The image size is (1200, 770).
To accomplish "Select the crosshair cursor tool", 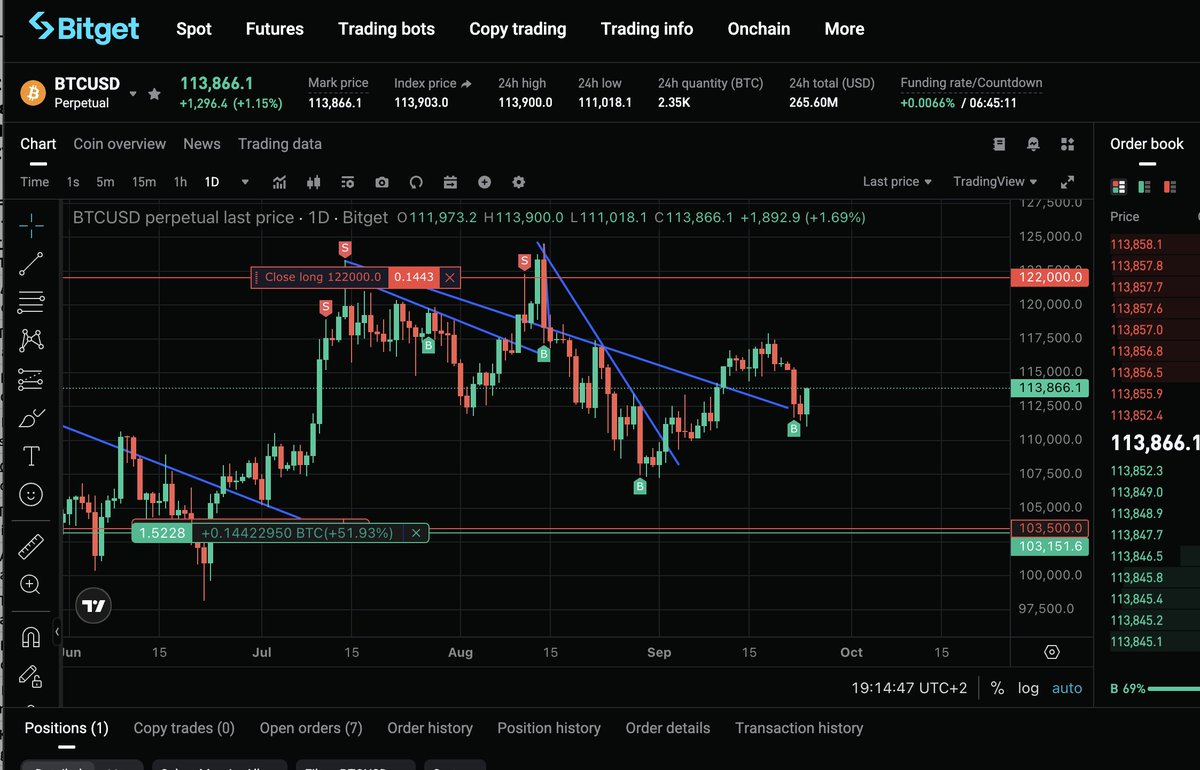I will [x=31, y=226].
